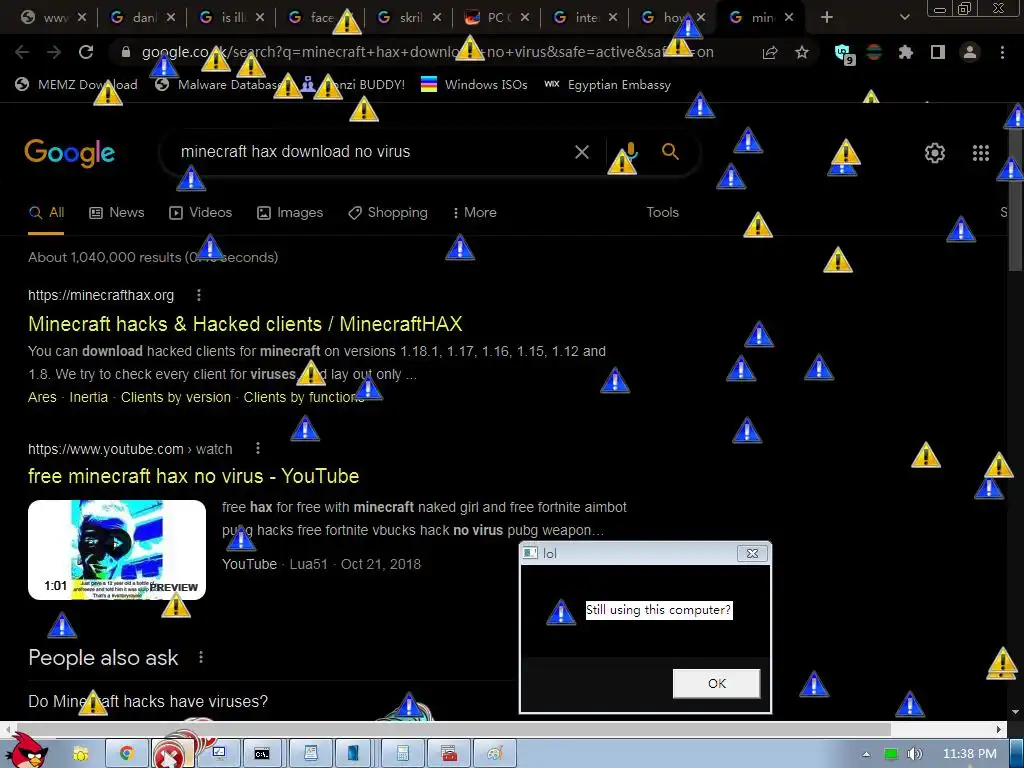
Task: Open the Windows ISOs bookmark
Action: pos(474,85)
